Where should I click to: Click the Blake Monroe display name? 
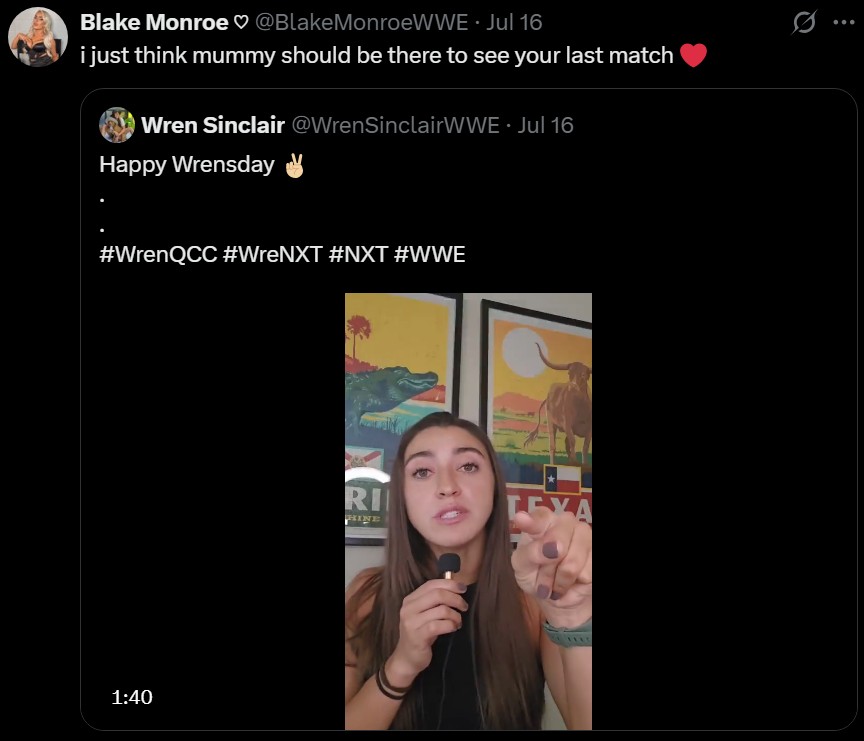[154, 23]
